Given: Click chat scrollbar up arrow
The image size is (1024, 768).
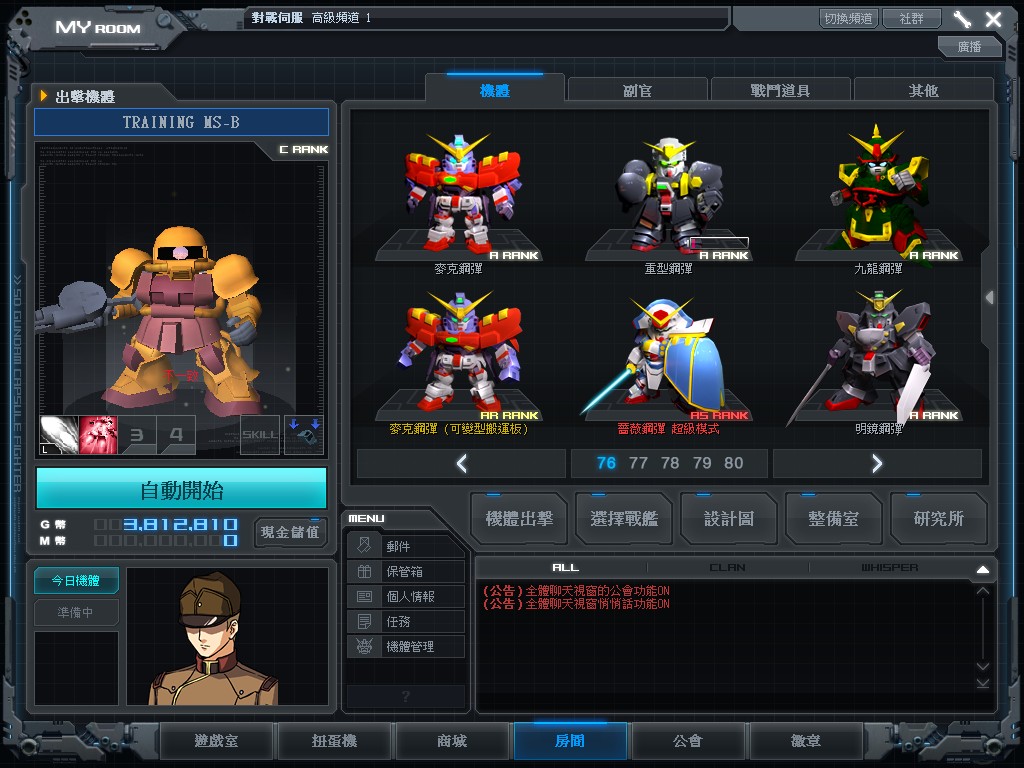Looking at the screenshot, I should tap(983, 591).
